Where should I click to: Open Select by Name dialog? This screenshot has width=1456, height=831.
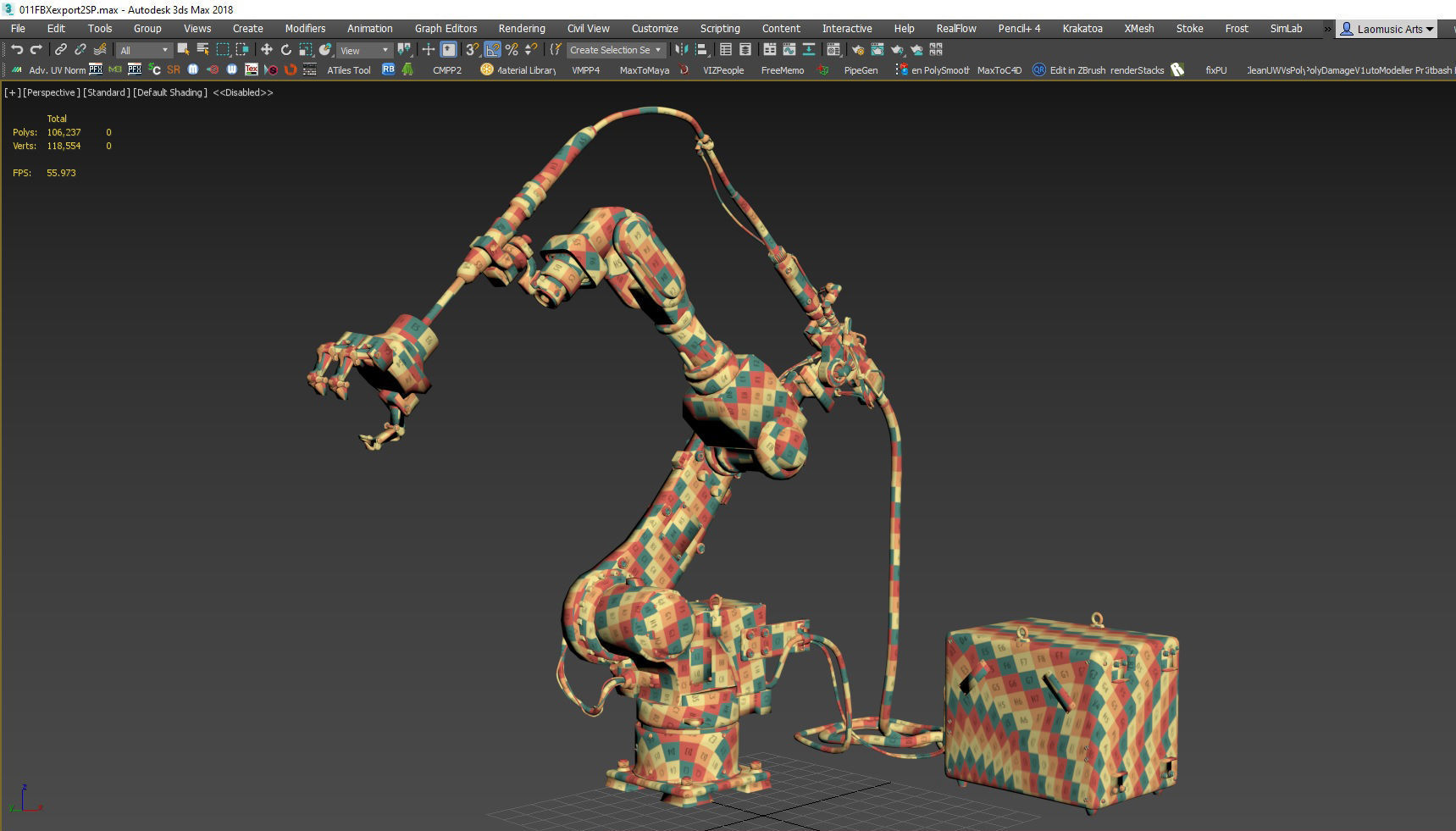point(203,50)
